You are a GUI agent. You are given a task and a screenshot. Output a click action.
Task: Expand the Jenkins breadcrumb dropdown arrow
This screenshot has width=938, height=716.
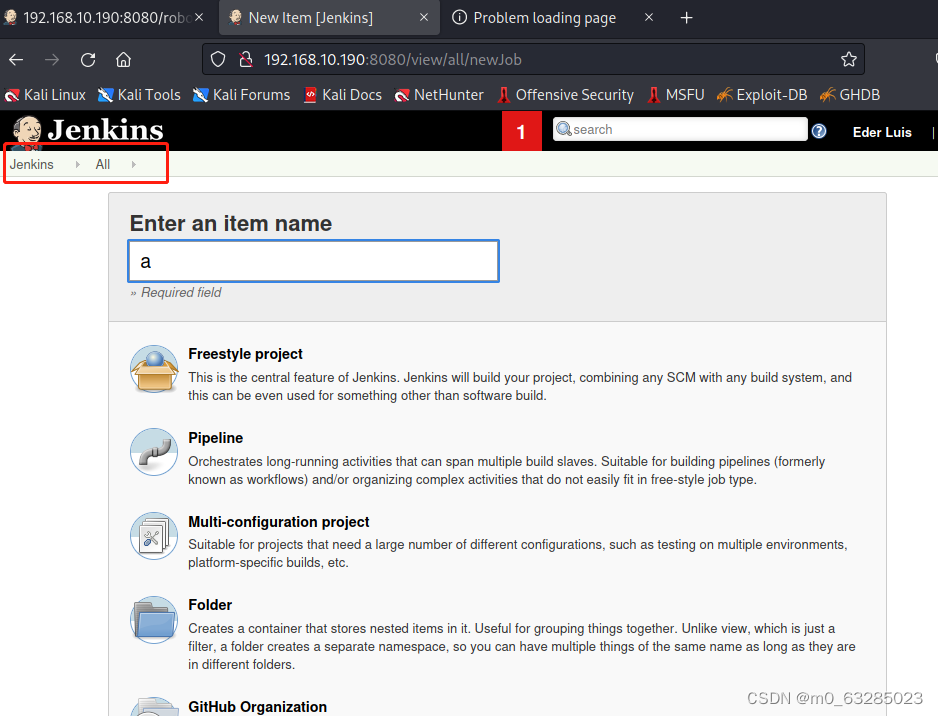(78, 164)
